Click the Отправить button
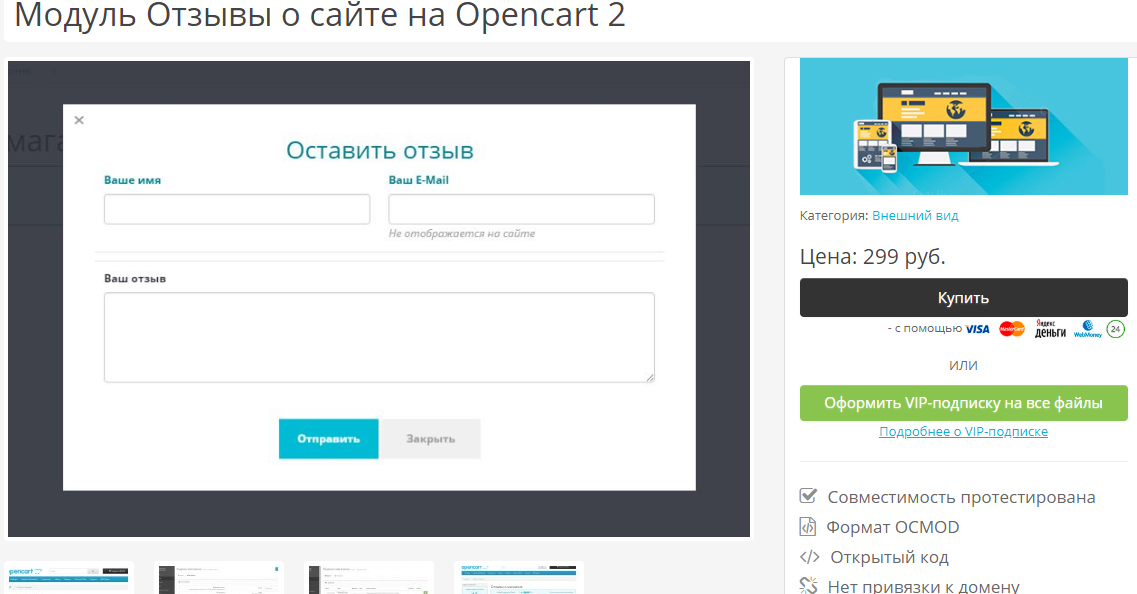The image size is (1137, 594). pyautogui.click(x=328, y=439)
